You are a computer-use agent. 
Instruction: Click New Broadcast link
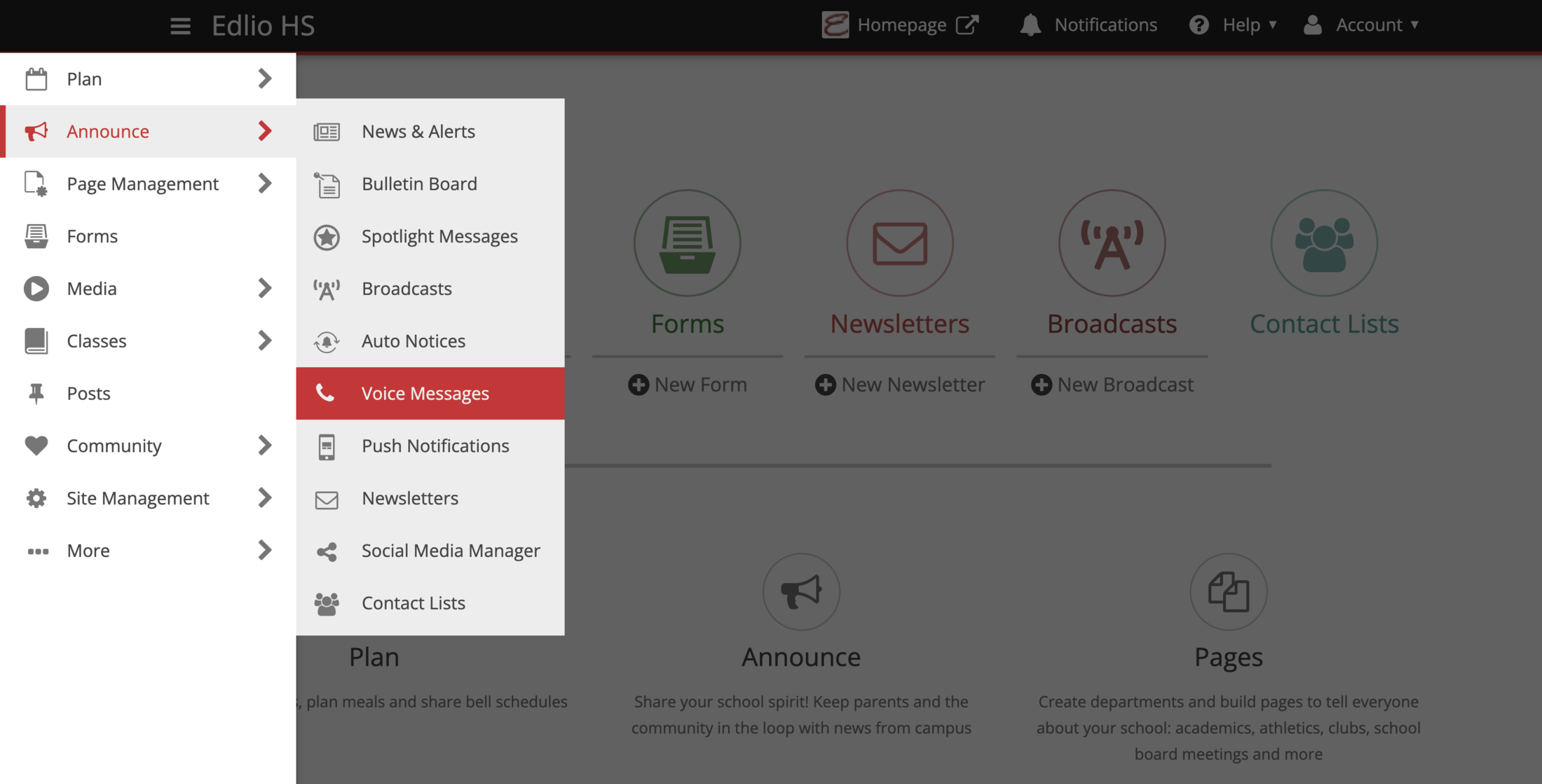[x=1112, y=385]
